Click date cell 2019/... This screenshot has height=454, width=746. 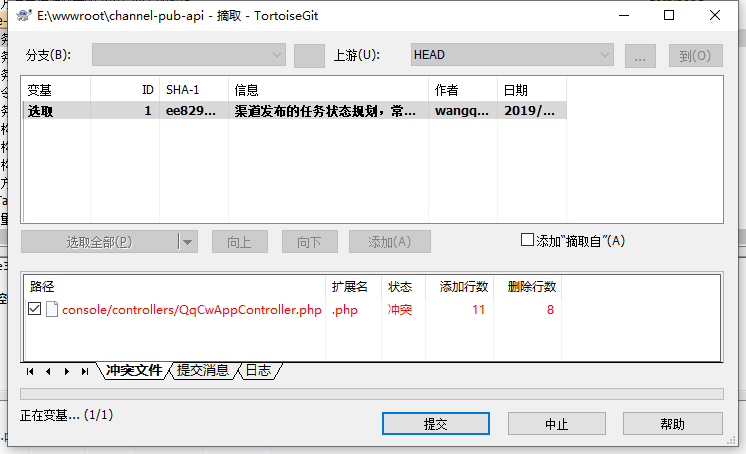[530, 111]
